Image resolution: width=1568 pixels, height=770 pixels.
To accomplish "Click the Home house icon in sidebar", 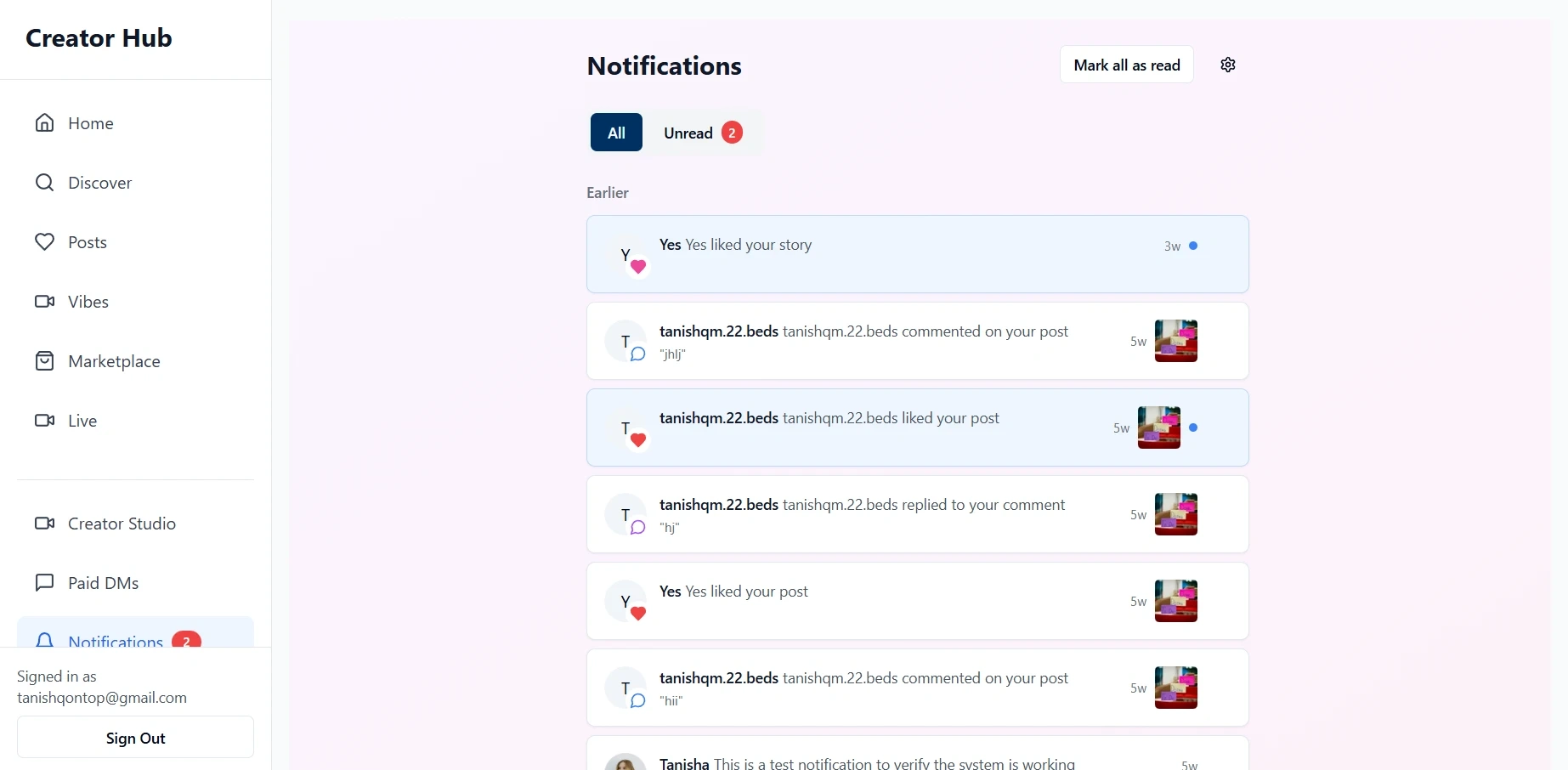I will click(44, 123).
